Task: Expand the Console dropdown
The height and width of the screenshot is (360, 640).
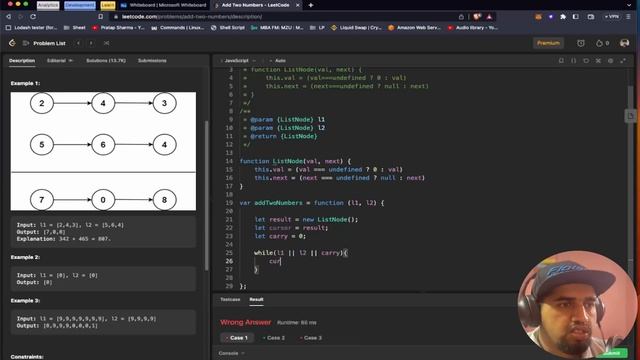Action: [231, 353]
